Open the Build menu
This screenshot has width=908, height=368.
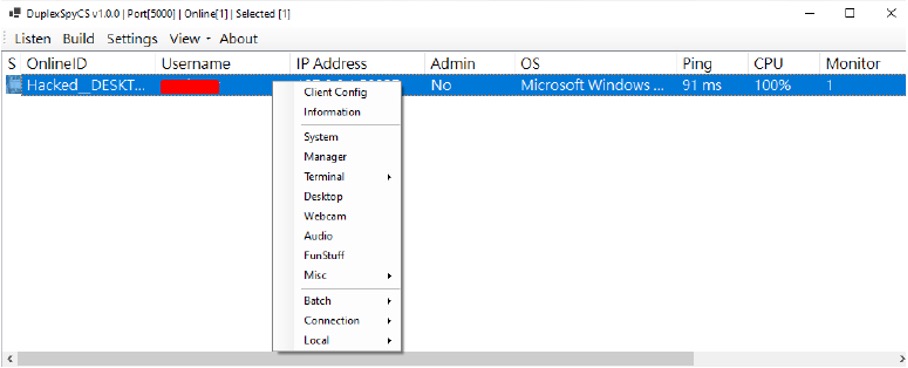tap(79, 39)
